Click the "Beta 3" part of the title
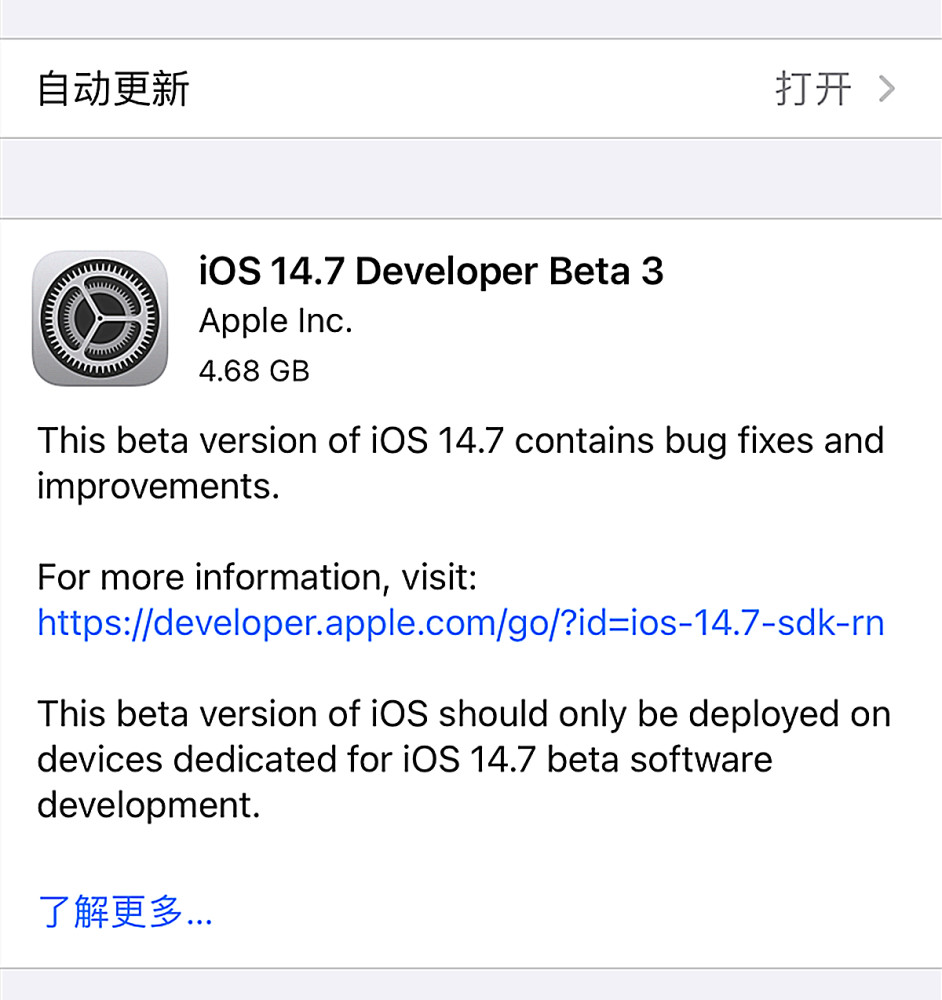 click(x=606, y=271)
